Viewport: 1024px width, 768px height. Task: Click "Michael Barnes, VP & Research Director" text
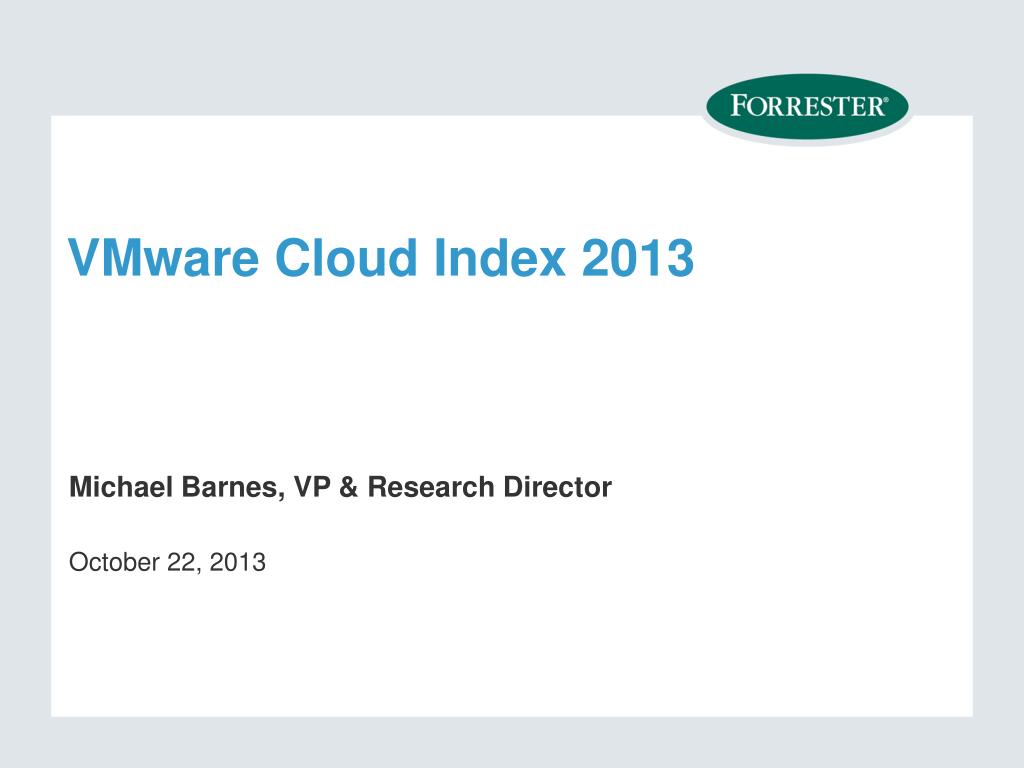[x=340, y=487]
